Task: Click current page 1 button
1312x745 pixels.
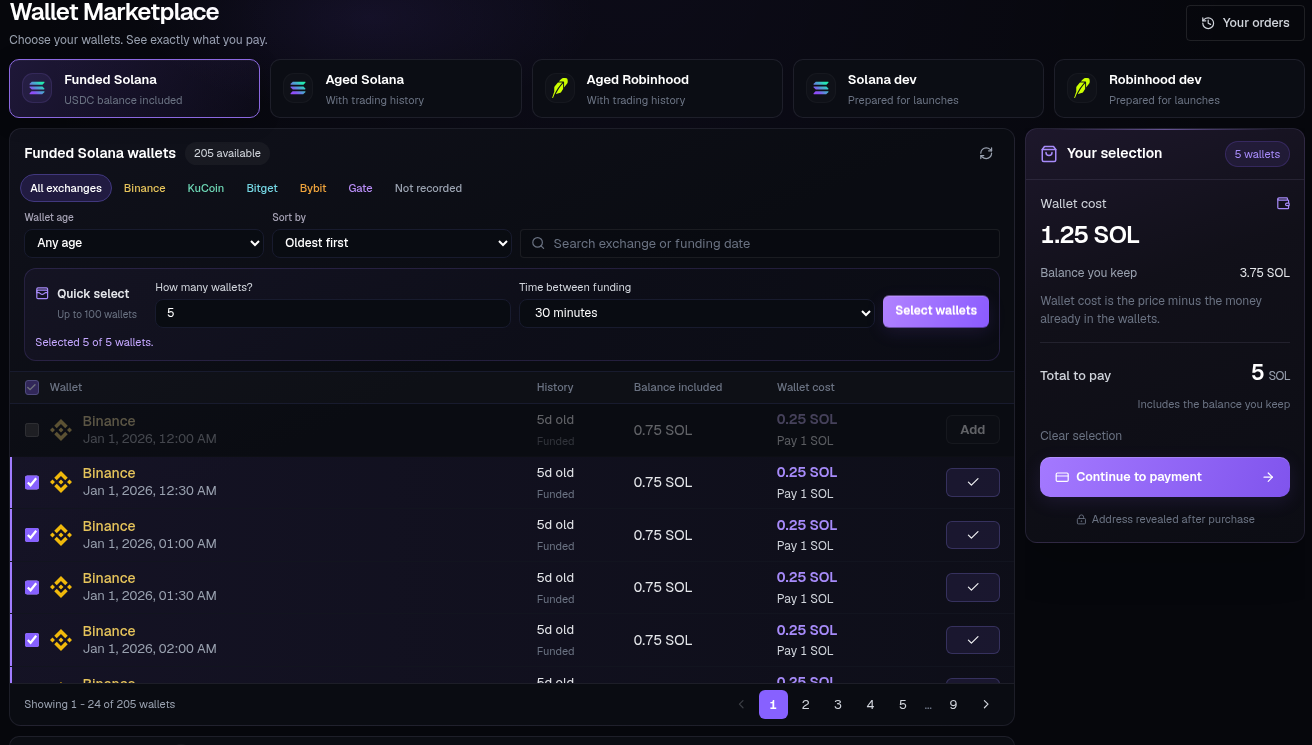Action: 773,704
